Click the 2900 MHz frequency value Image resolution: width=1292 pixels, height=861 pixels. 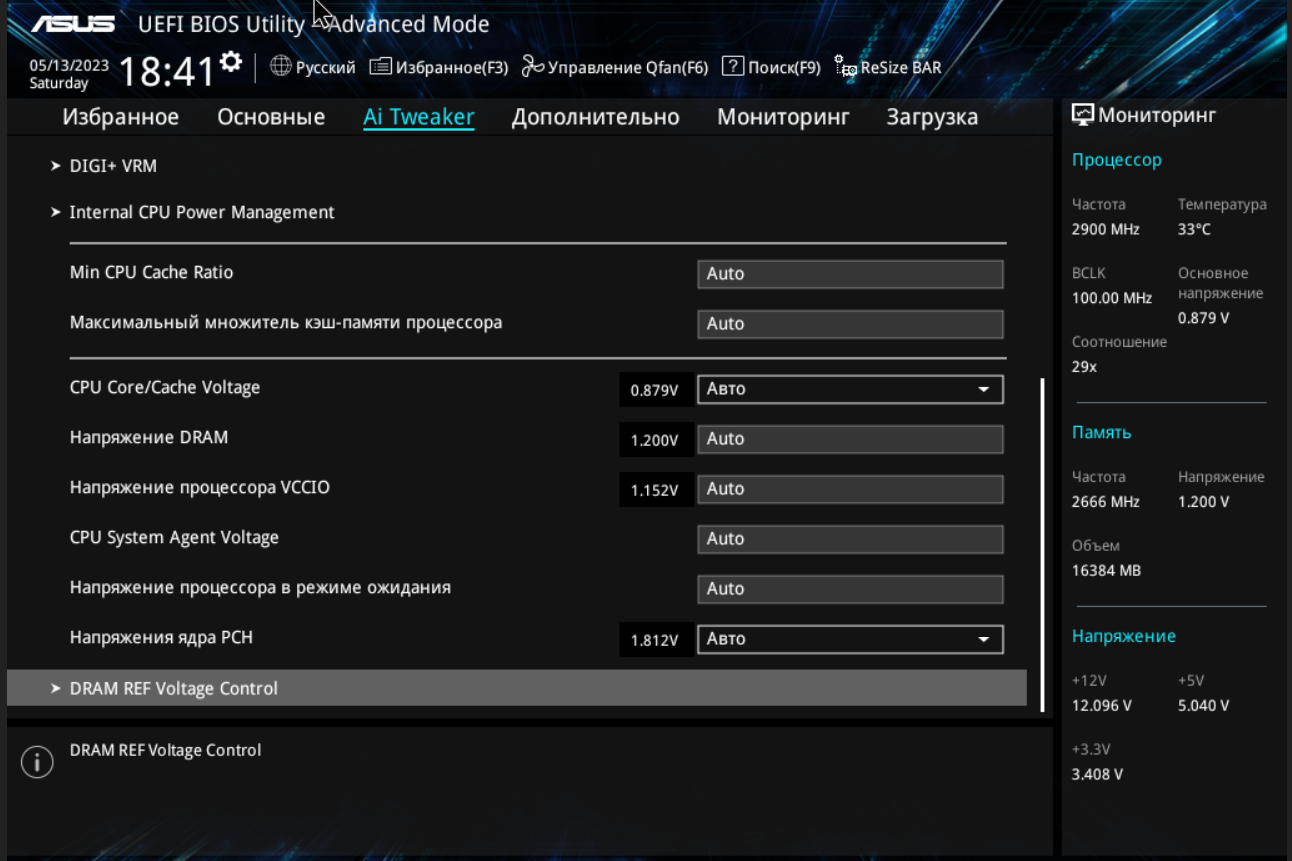point(1106,229)
